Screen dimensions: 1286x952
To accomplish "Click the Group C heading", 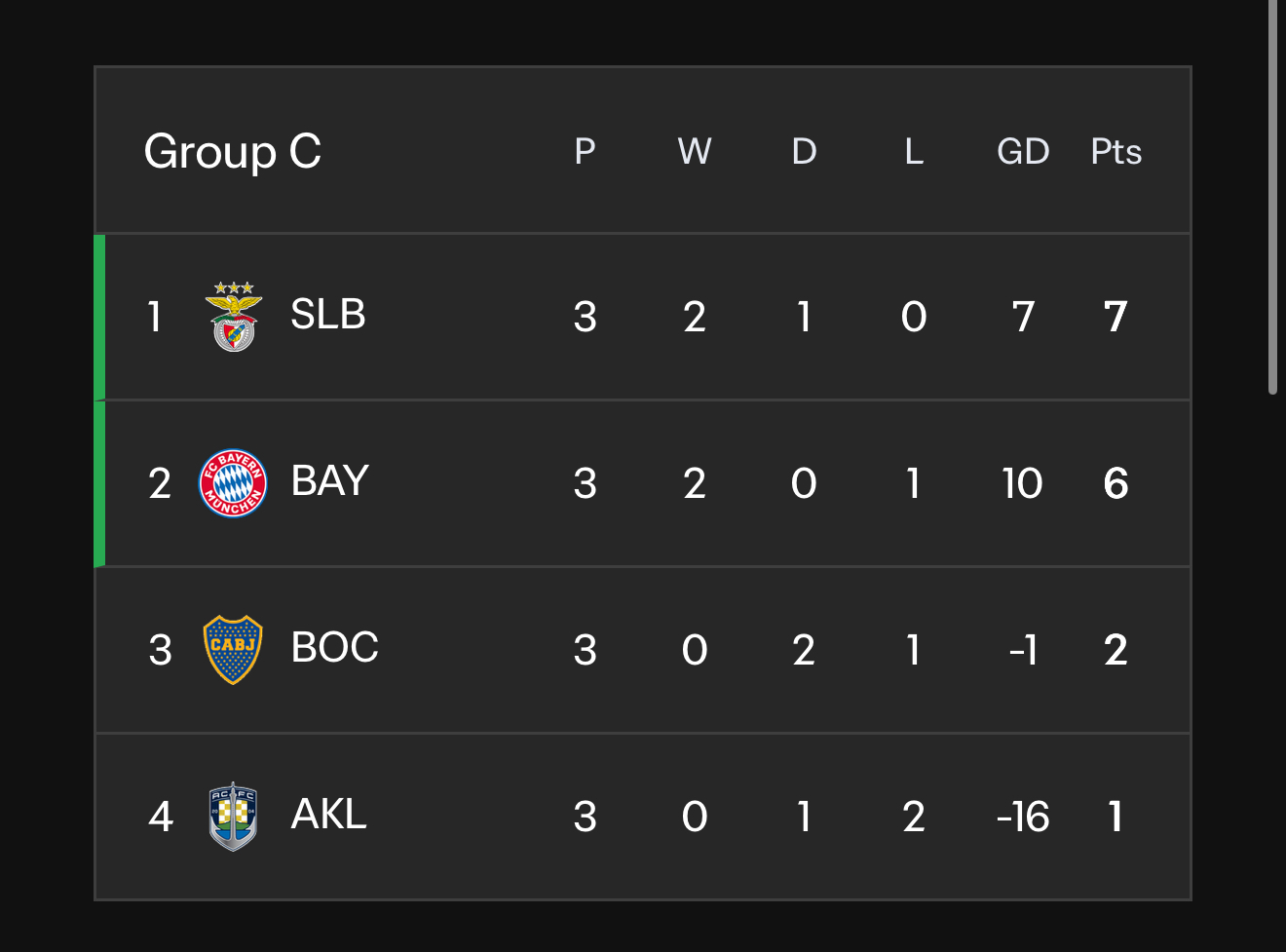I will coord(233,152).
